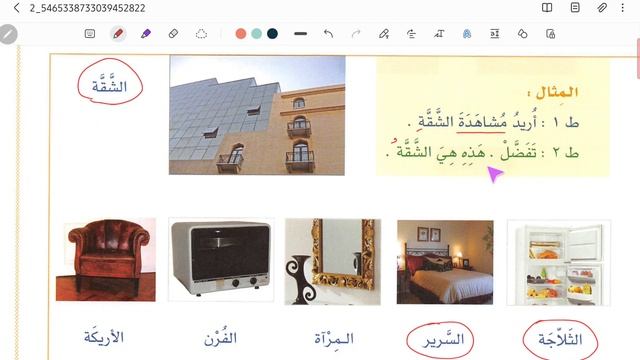
Task: Switch to keyboard text input mode
Action: [x=90, y=34]
